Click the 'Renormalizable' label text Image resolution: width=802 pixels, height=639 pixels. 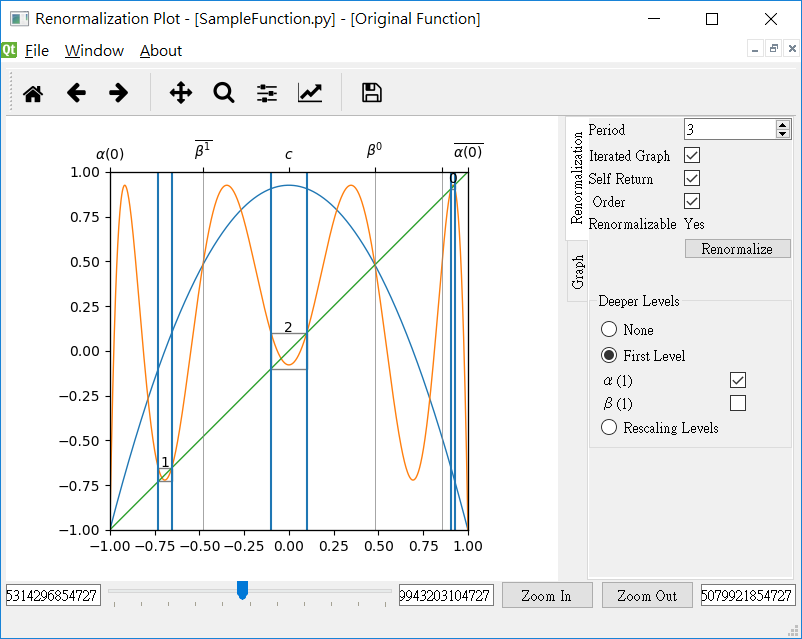[632, 224]
